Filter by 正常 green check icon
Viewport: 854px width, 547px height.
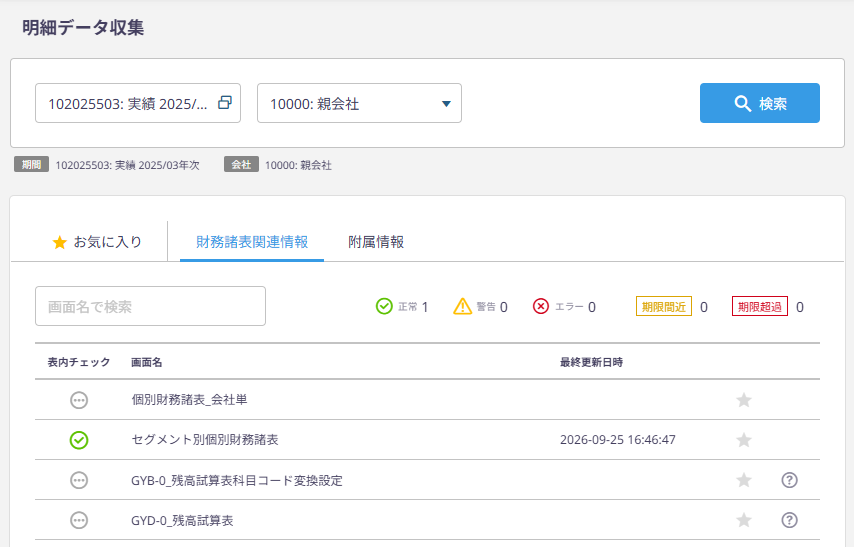tap(384, 306)
